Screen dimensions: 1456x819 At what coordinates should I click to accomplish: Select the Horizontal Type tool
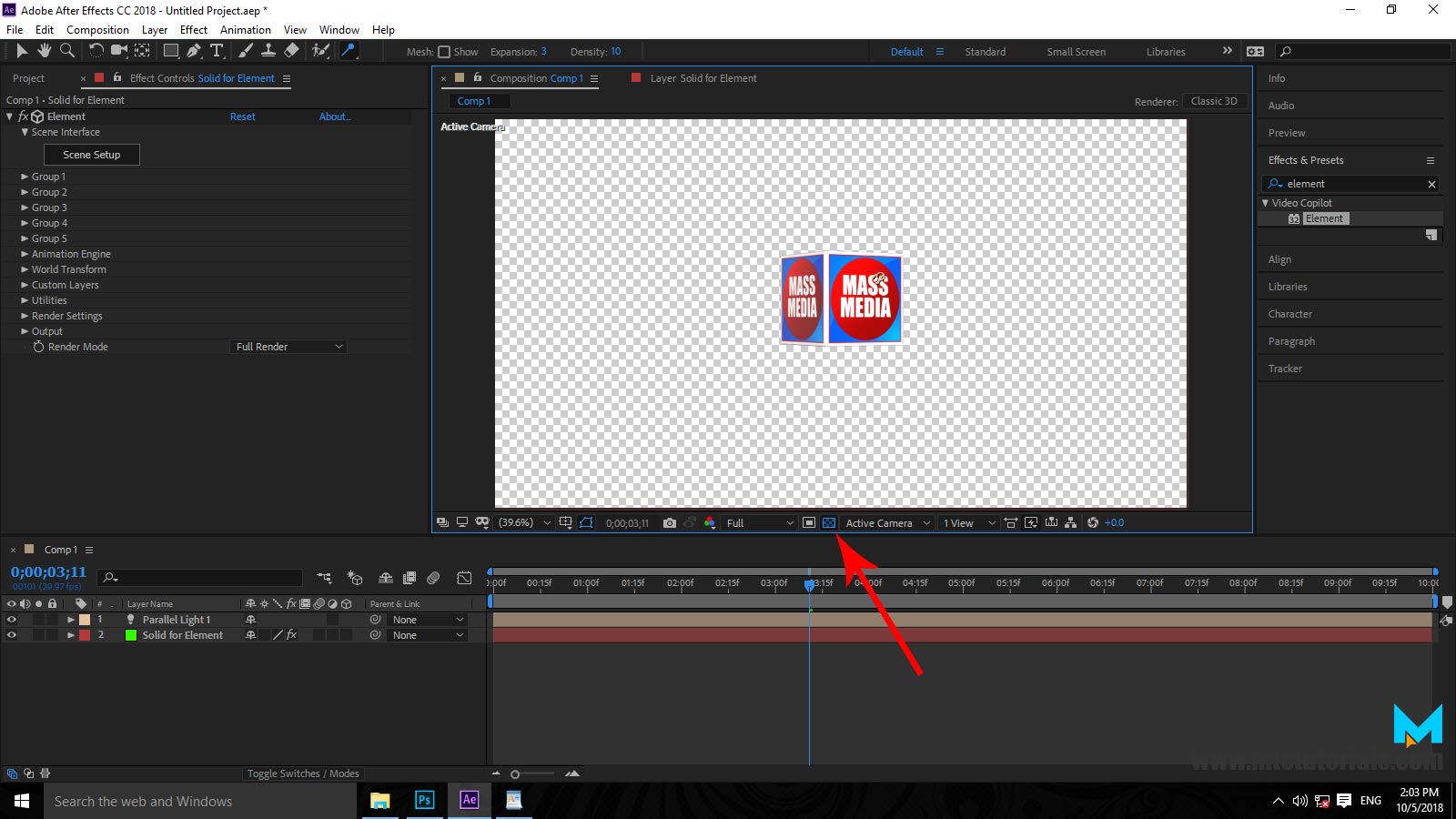coord(217,51)
